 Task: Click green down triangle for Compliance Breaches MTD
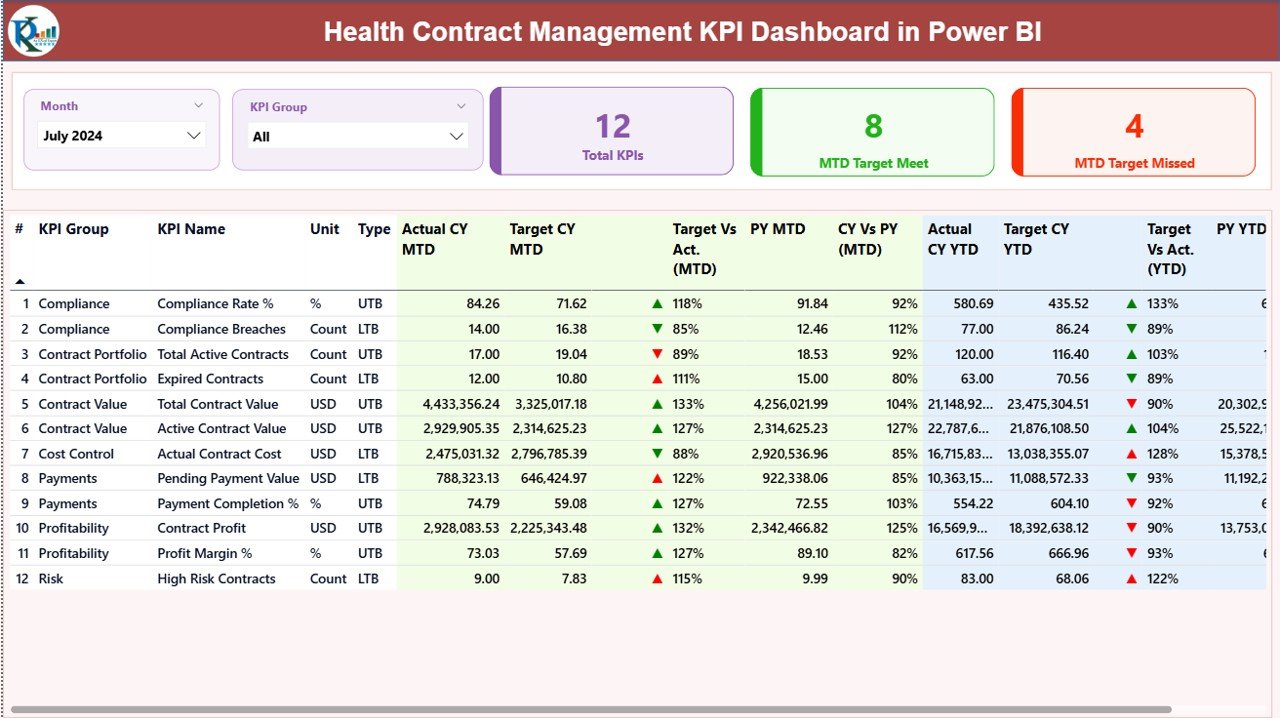coord(658,328)
